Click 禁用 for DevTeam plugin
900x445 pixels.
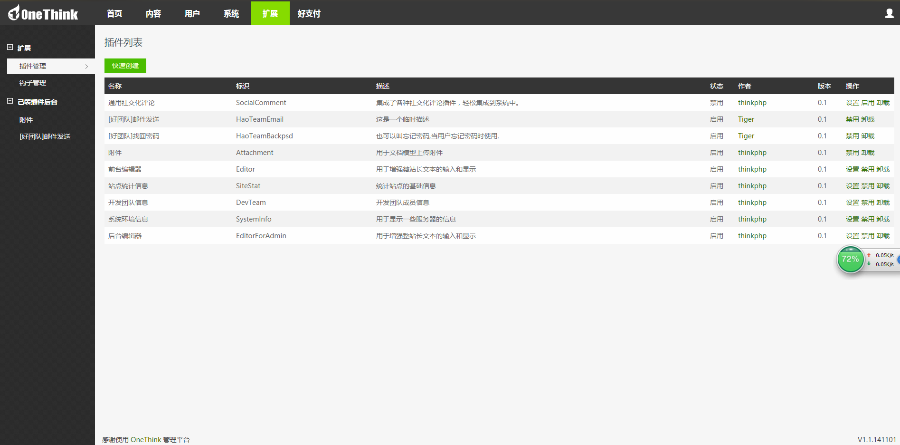tap(867, 203)
